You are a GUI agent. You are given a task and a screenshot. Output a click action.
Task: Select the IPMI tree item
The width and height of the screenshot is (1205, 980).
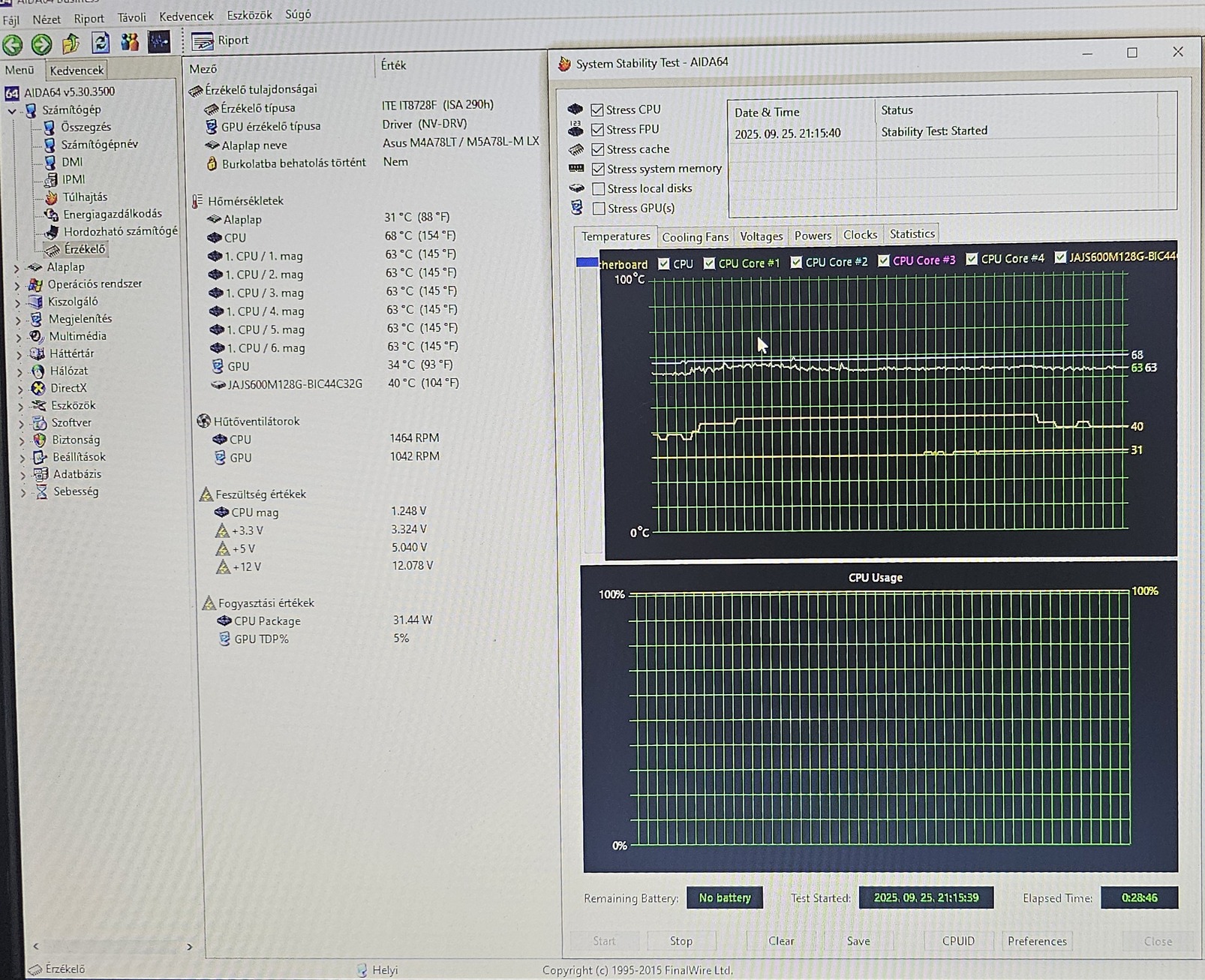(74, 179)
